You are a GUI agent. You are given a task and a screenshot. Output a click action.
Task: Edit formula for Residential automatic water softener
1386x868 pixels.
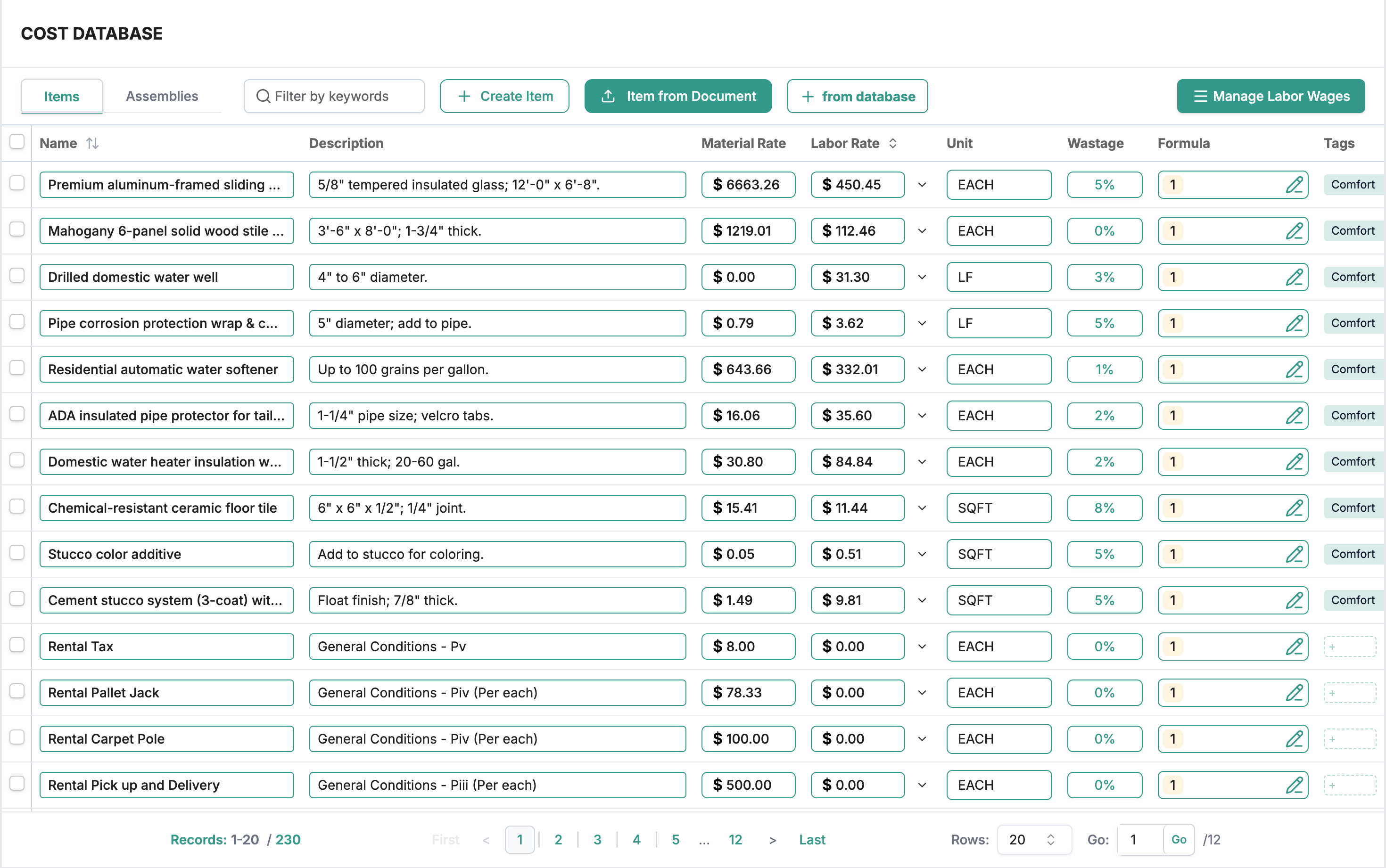coord(1294,370)
